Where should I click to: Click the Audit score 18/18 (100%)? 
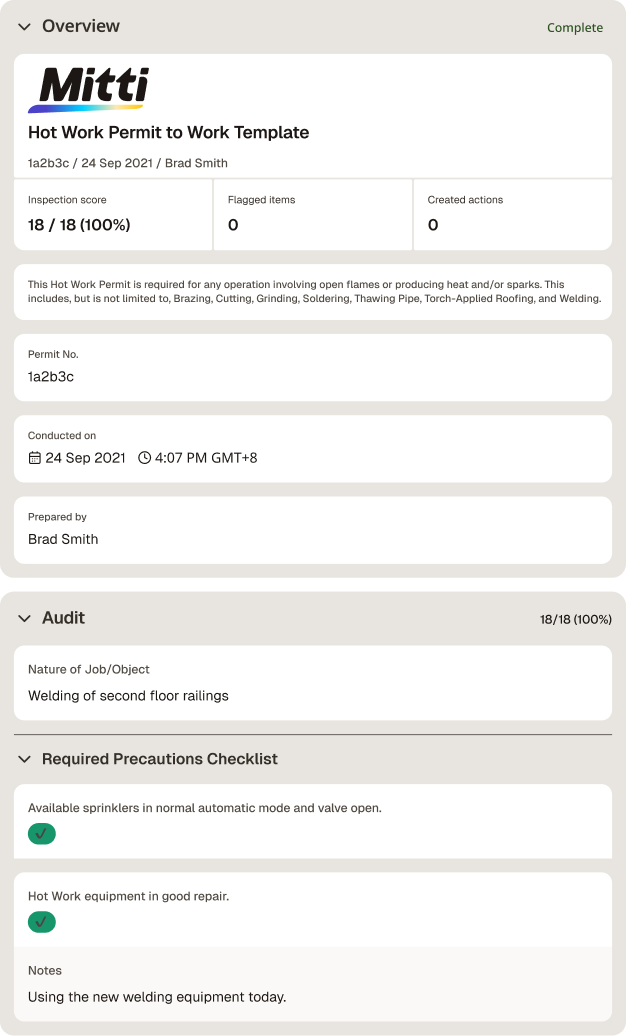576,619
